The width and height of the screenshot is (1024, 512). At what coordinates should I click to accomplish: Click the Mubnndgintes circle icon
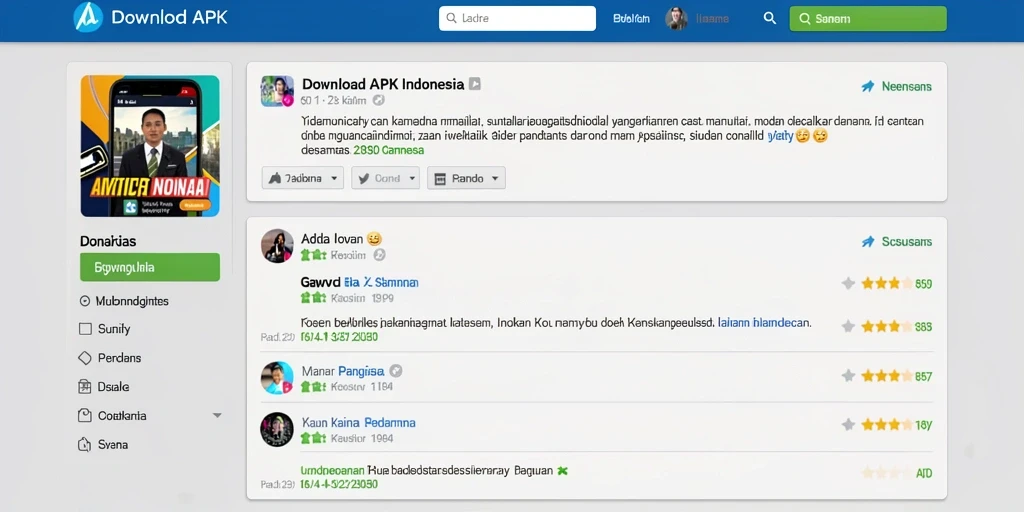[x=84, y=301]
